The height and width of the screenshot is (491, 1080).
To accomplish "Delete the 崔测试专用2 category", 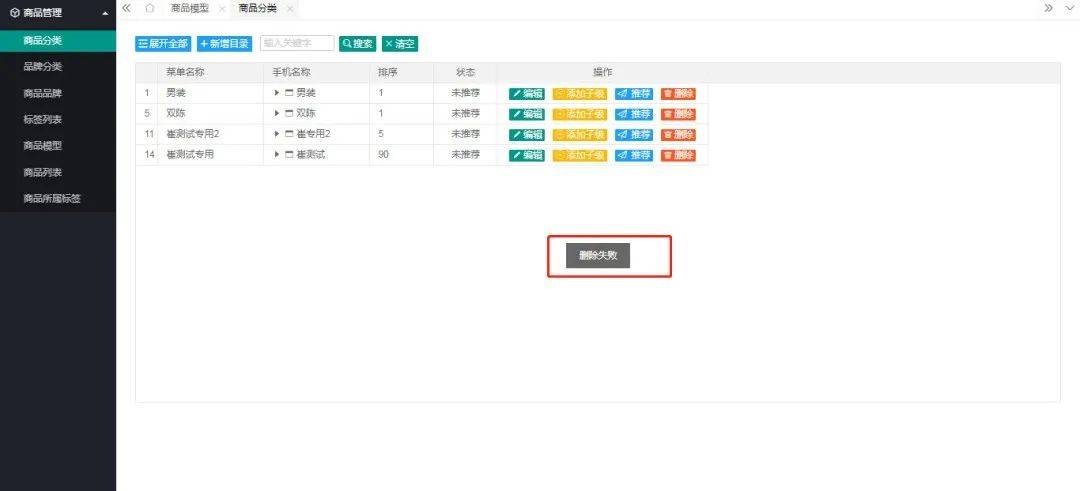I will [678, 135].
